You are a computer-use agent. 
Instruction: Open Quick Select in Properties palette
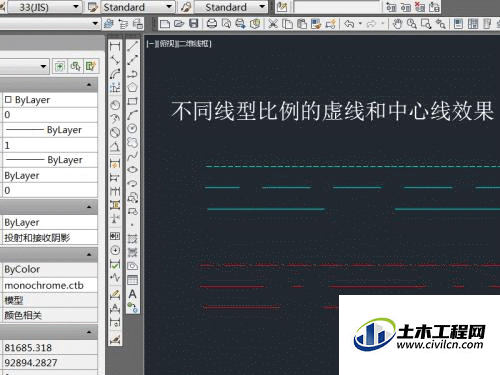tap(91, 66)
